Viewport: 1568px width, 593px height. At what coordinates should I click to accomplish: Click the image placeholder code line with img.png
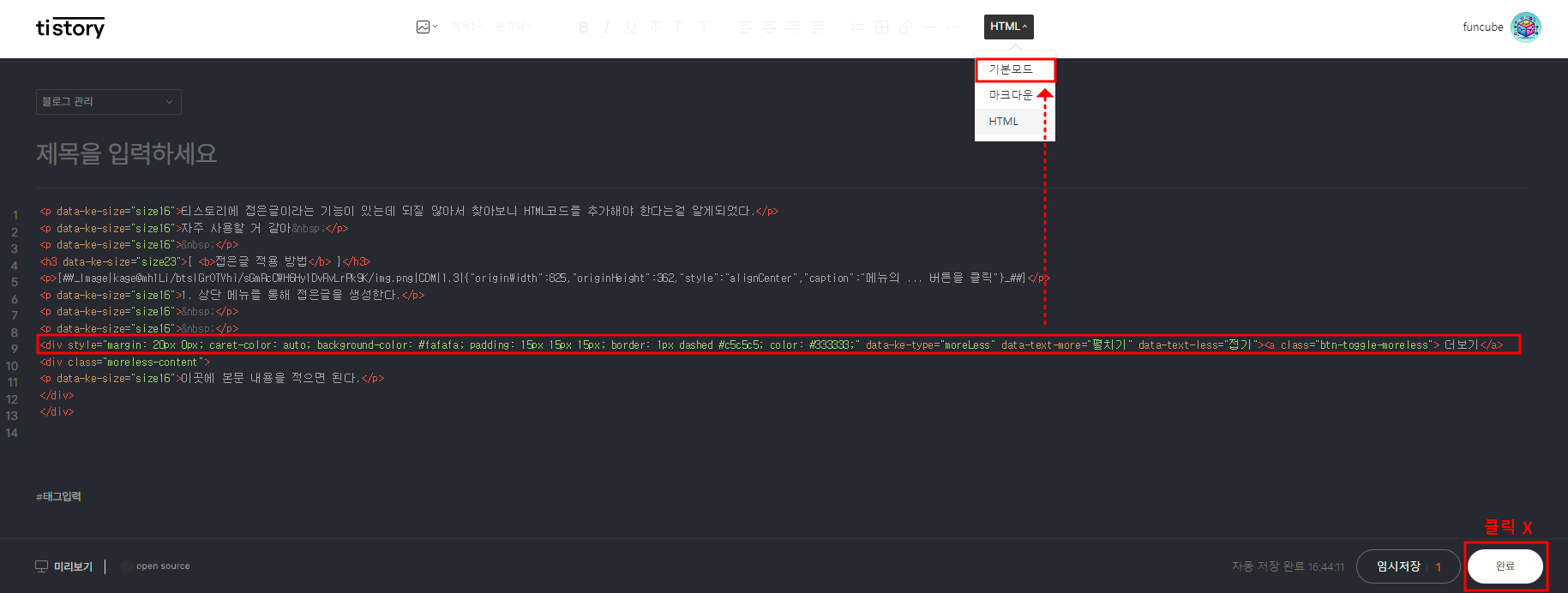[544, 279]
